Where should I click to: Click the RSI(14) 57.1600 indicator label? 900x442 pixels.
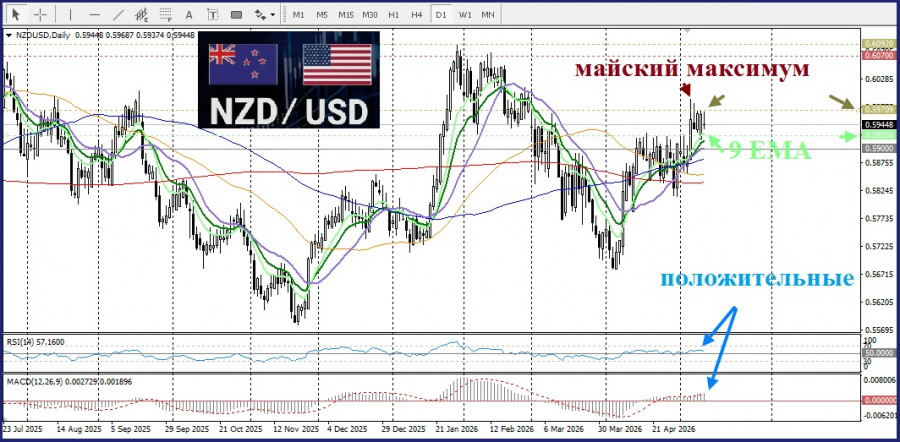pos(36,342)
